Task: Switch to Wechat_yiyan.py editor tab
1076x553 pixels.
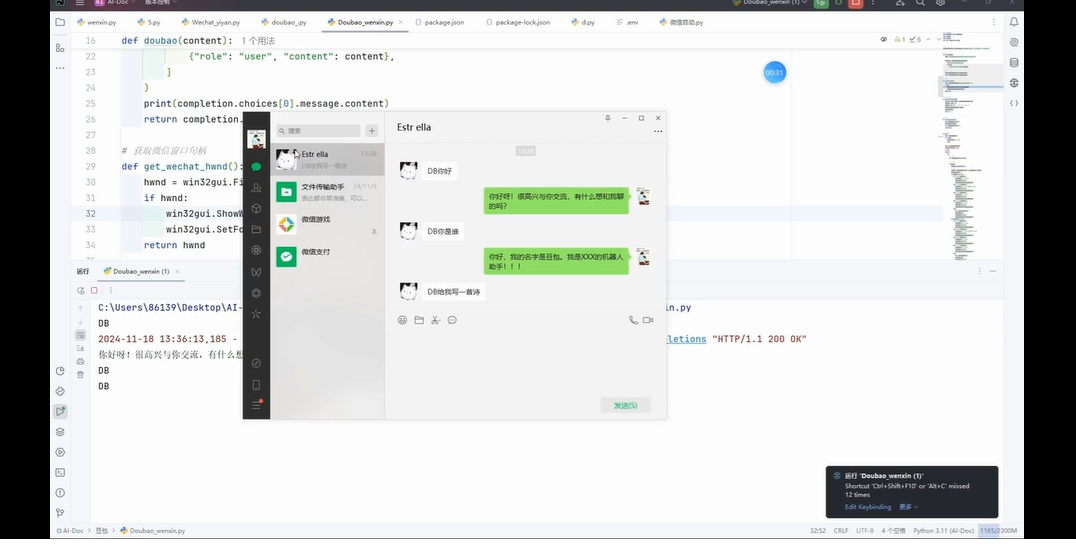Action: [211, 22]
